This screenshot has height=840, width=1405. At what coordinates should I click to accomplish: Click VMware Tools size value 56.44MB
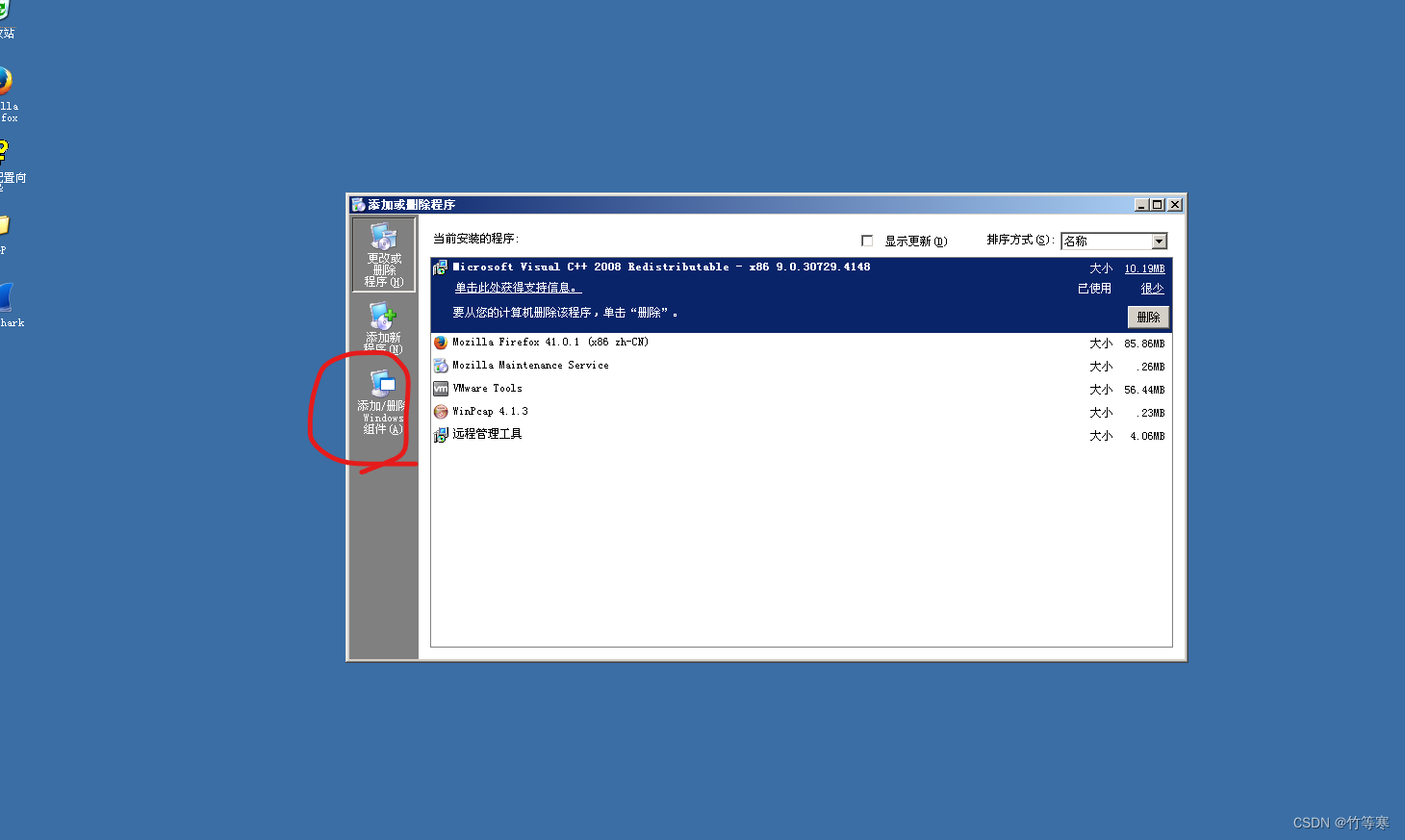click(1144, 390)
